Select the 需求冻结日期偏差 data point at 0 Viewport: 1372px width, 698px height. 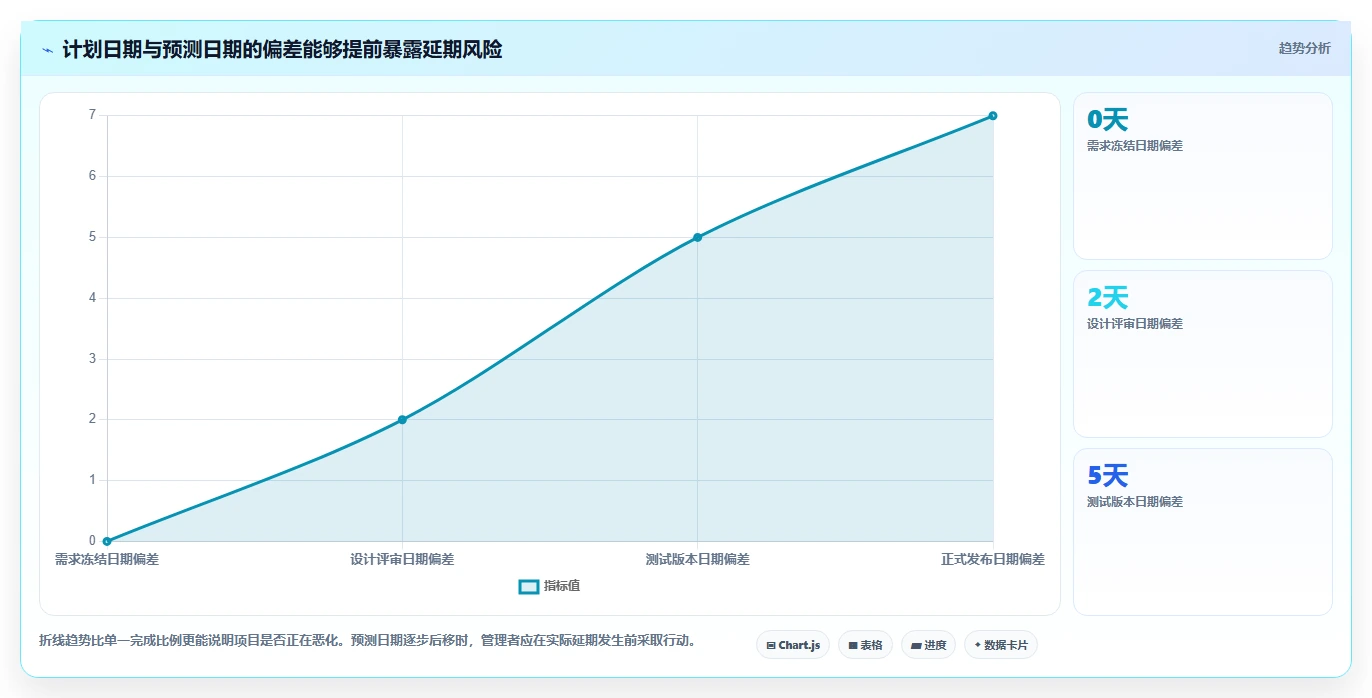point(107,541)
